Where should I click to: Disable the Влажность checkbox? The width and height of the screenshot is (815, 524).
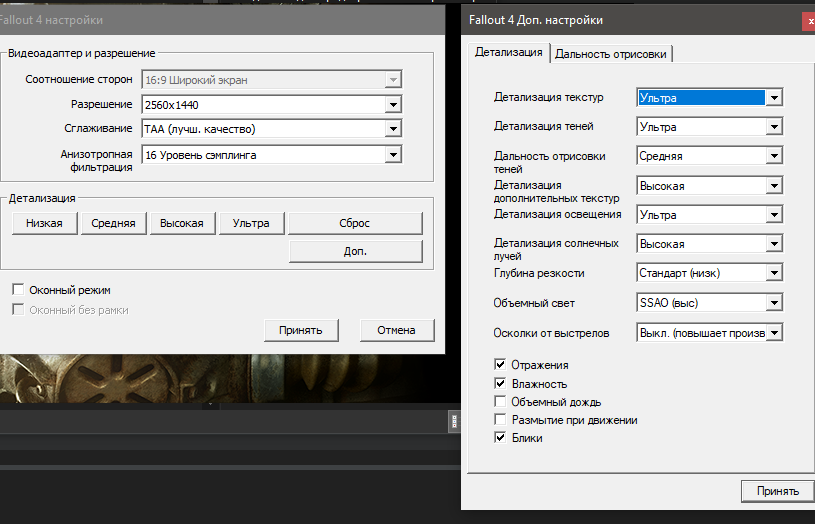click(x=501, y=384)
